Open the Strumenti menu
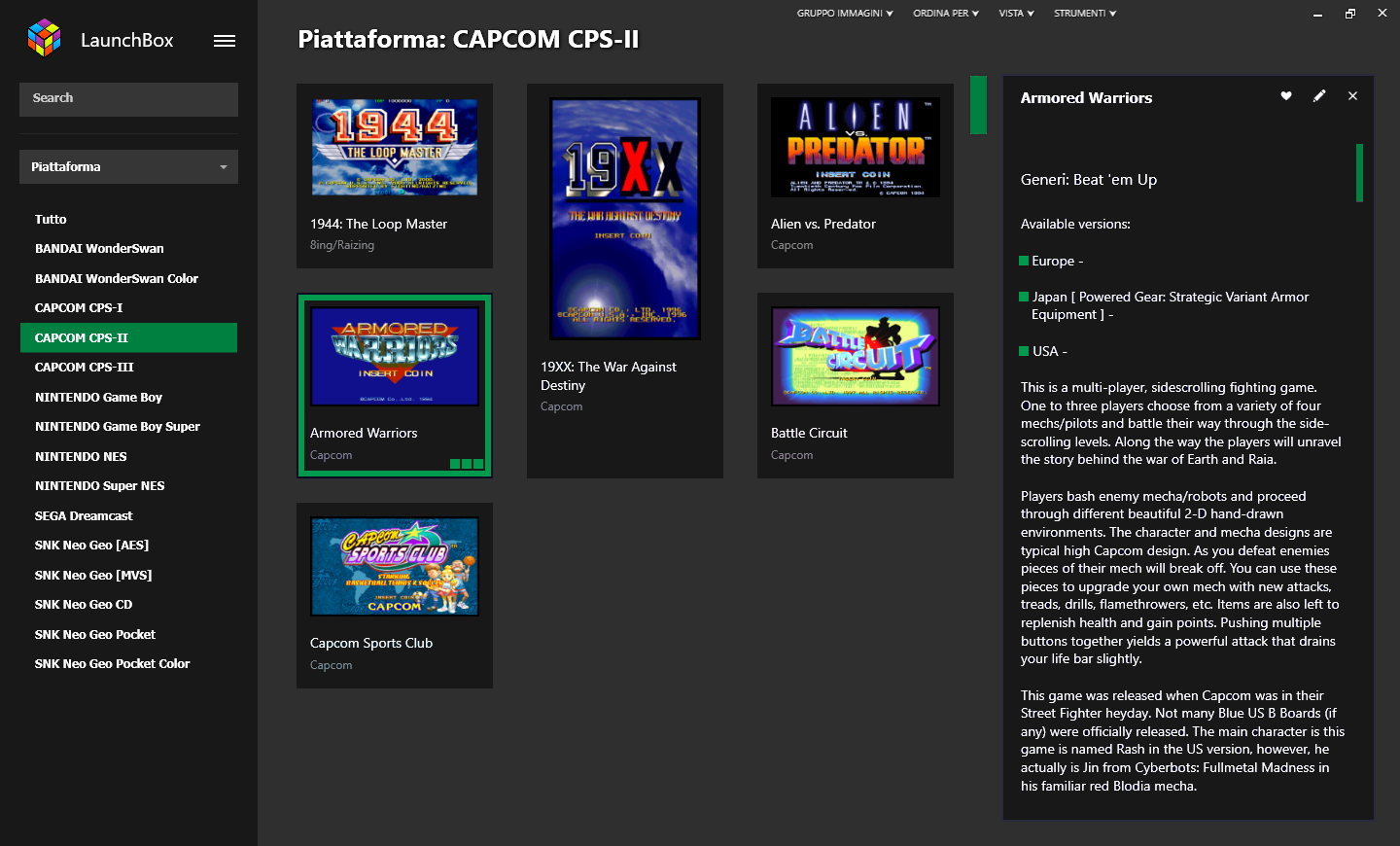1400x846 pixels. 1085,14
